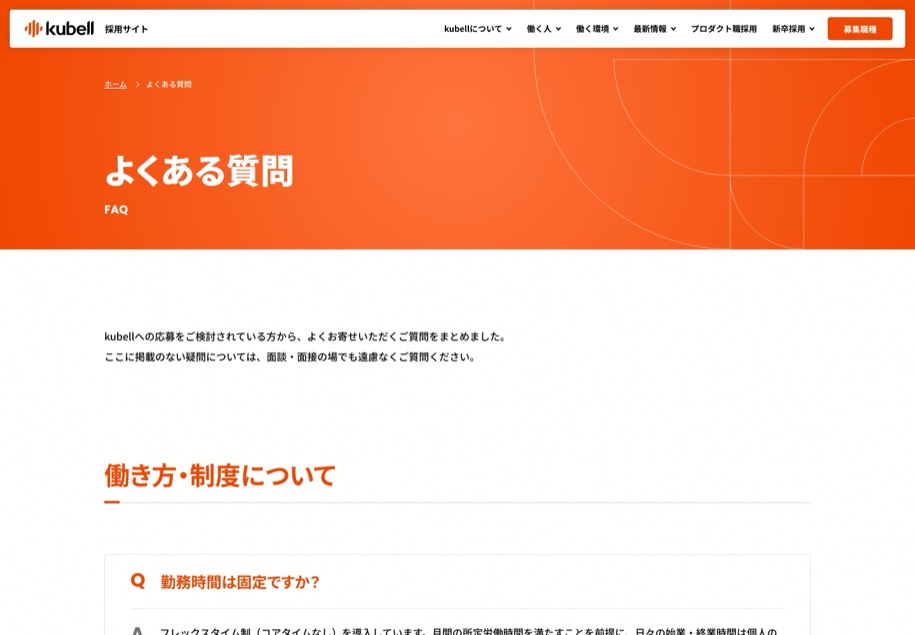Expand the 働く環境 chevron arrow
The width and height of the screenshot is (915, 635).
616,29
